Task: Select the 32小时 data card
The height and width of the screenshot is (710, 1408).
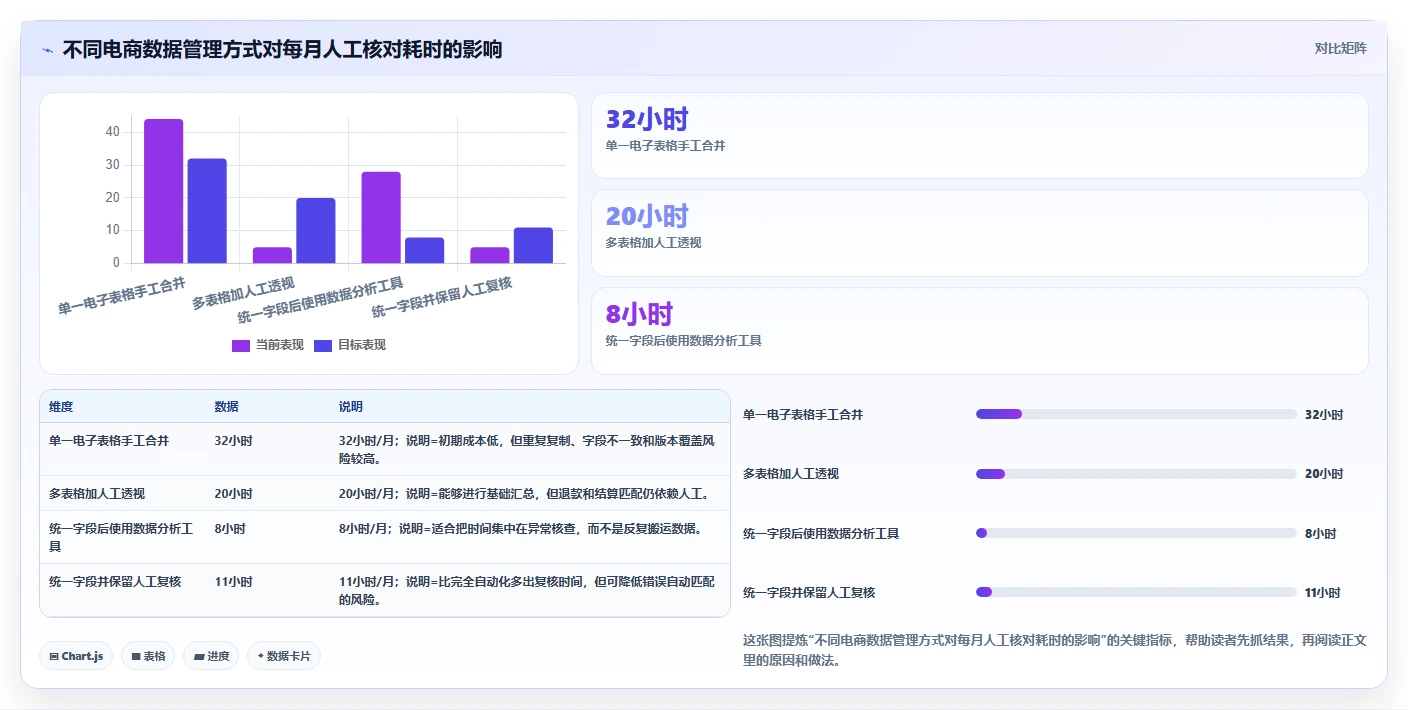Action: coord(979,136)
